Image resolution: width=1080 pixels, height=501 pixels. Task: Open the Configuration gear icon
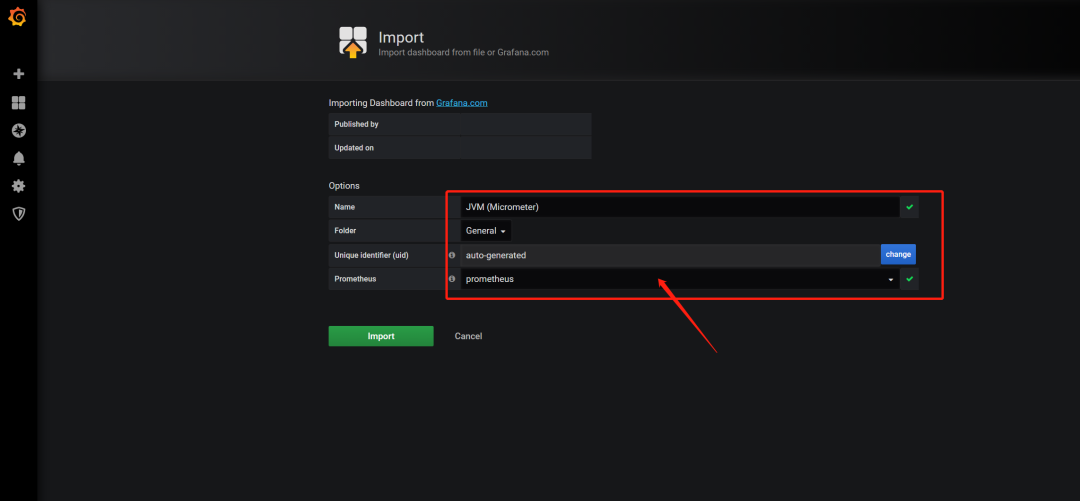click(19, 186)
